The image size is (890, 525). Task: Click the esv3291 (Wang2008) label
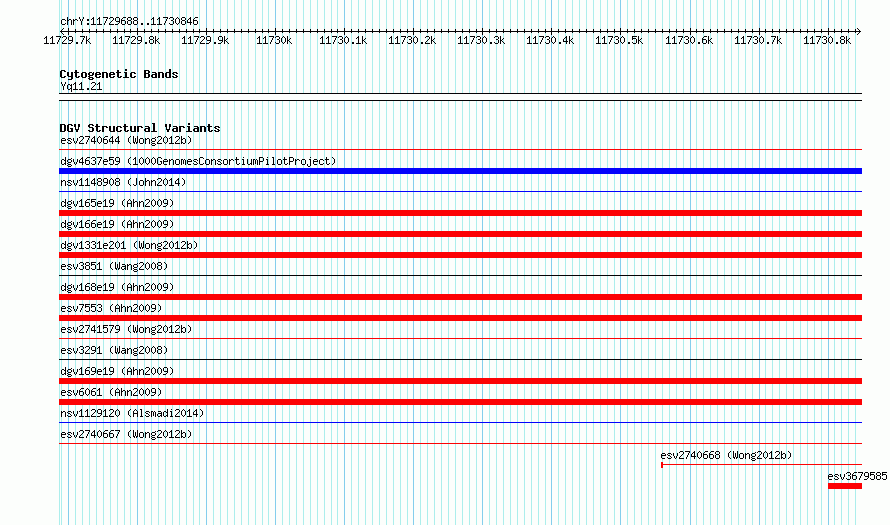coord(114,350)
